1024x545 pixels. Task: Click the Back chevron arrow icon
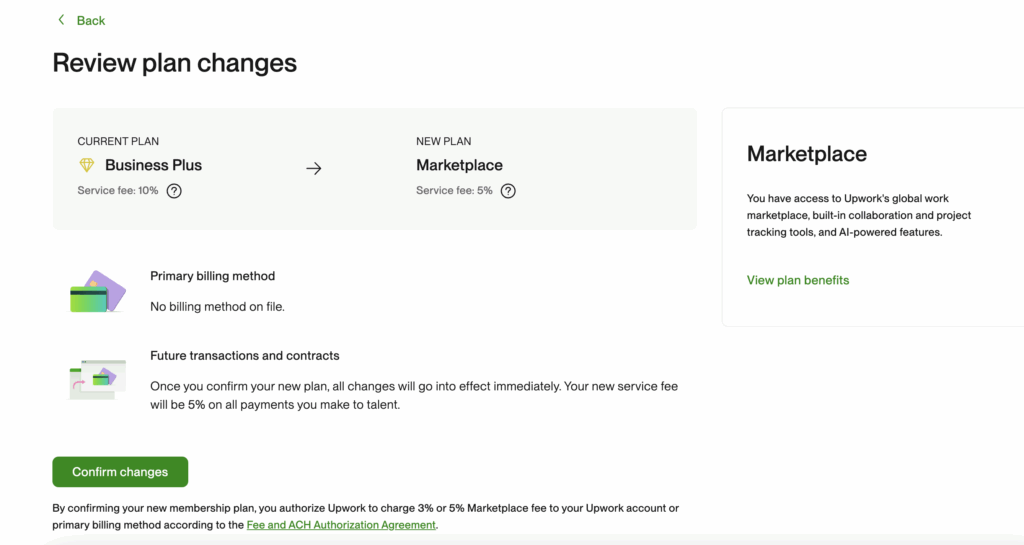[61, 20]
